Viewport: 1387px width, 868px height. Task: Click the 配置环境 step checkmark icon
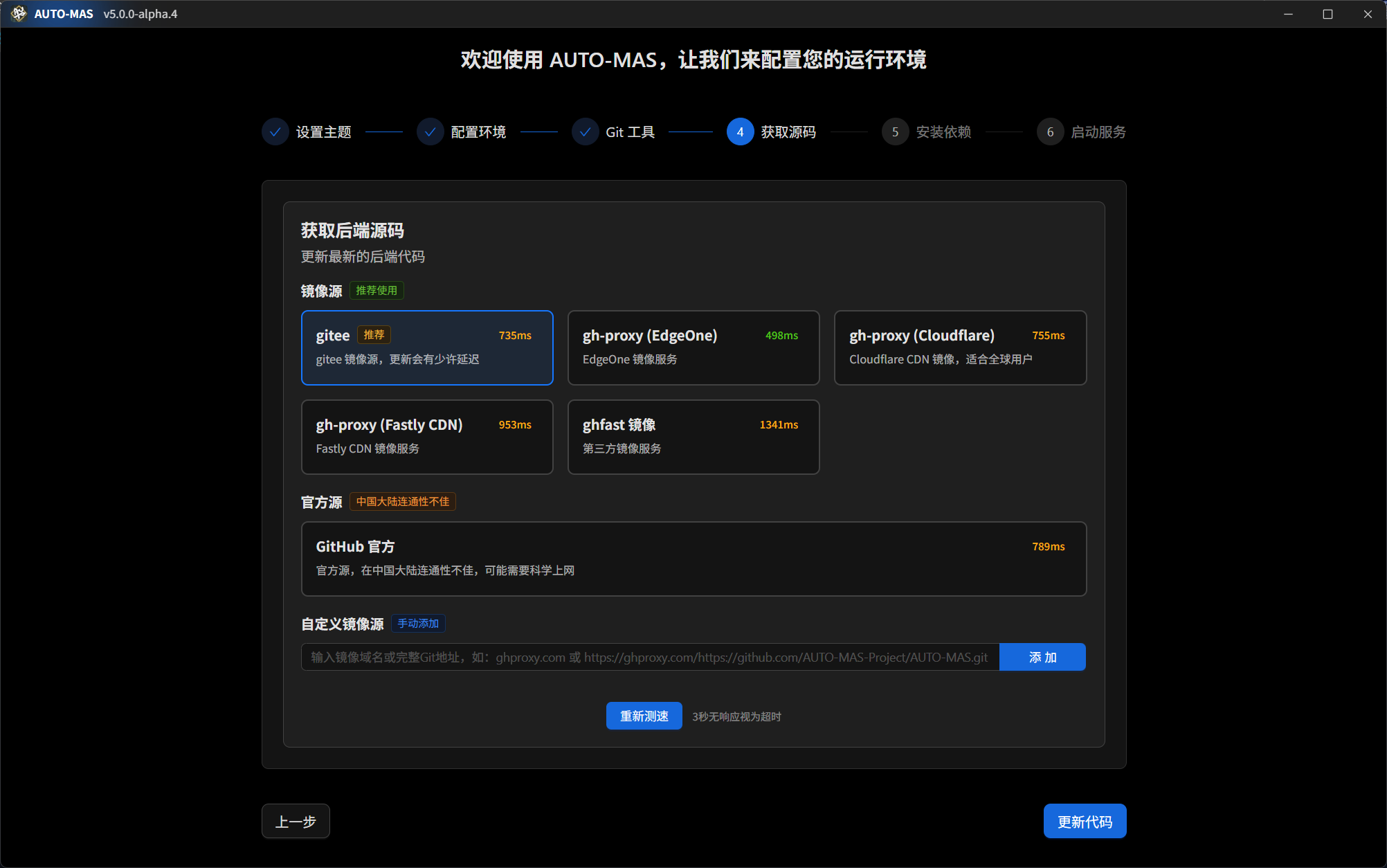tap(430, 132)
